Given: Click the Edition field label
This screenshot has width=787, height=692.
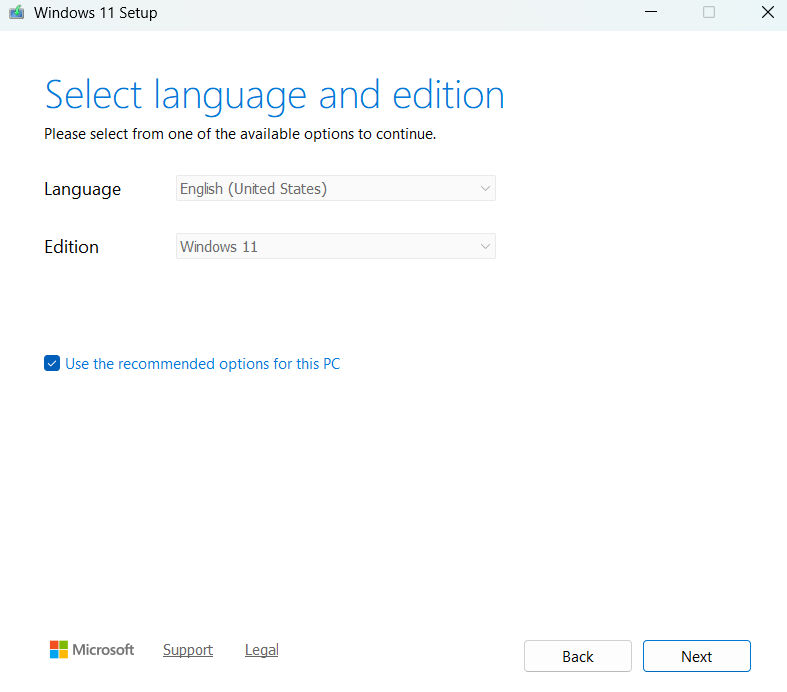Looking at the screenshot, I should click(x=71, y=247).
